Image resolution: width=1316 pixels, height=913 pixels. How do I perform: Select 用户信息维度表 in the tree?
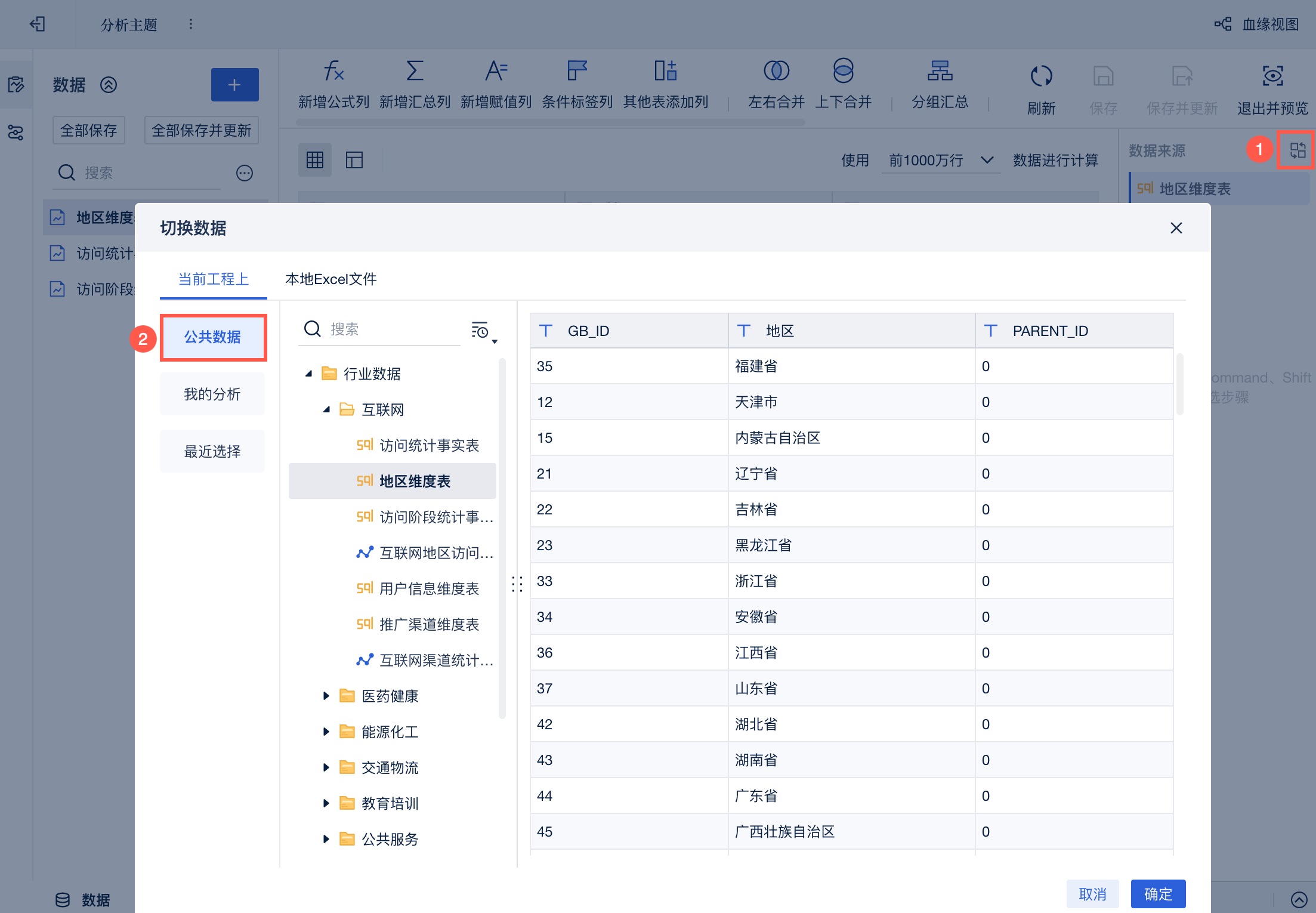coord(428,589)
